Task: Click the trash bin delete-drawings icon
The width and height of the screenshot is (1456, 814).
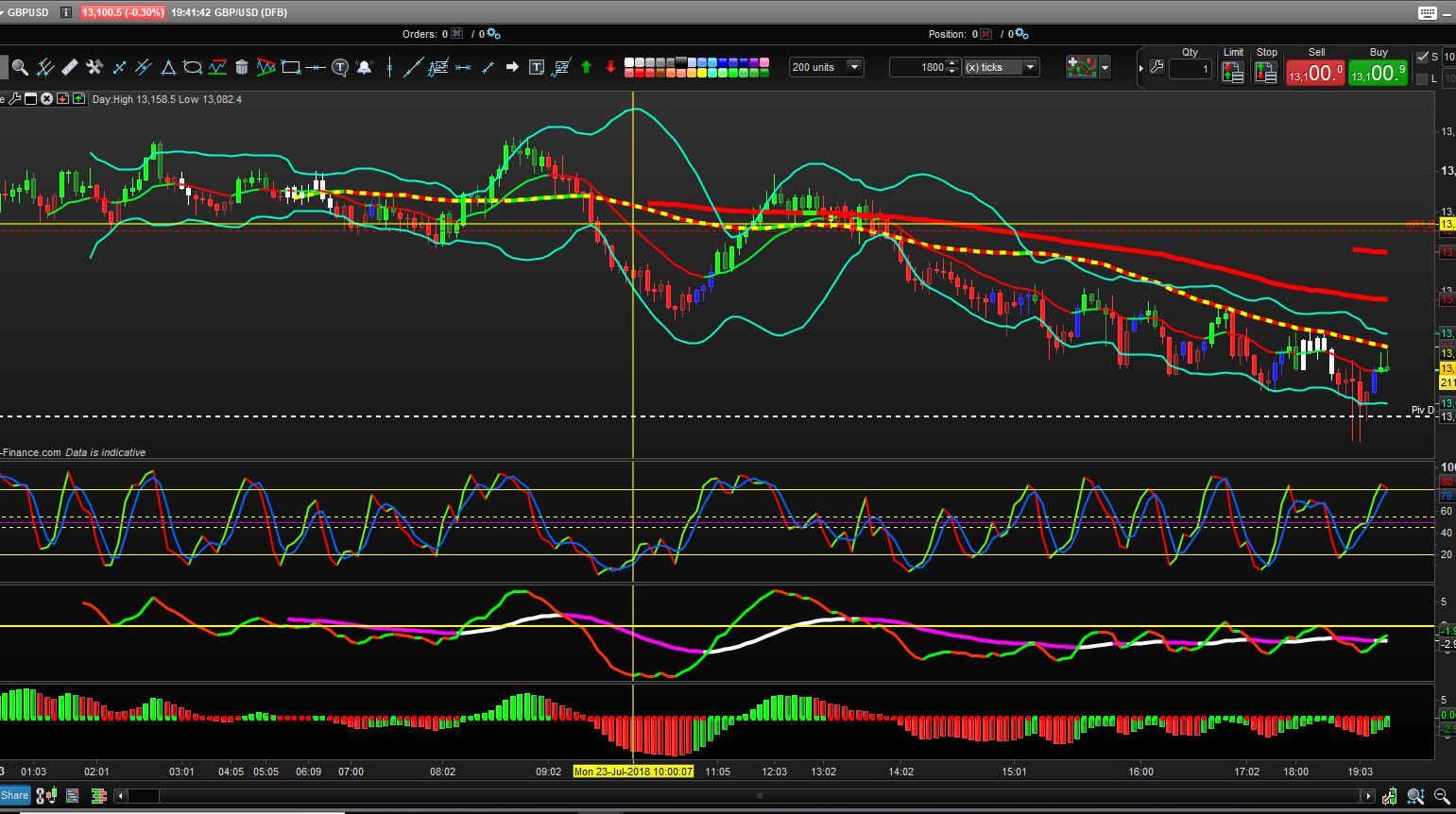Action: (242, 67)
